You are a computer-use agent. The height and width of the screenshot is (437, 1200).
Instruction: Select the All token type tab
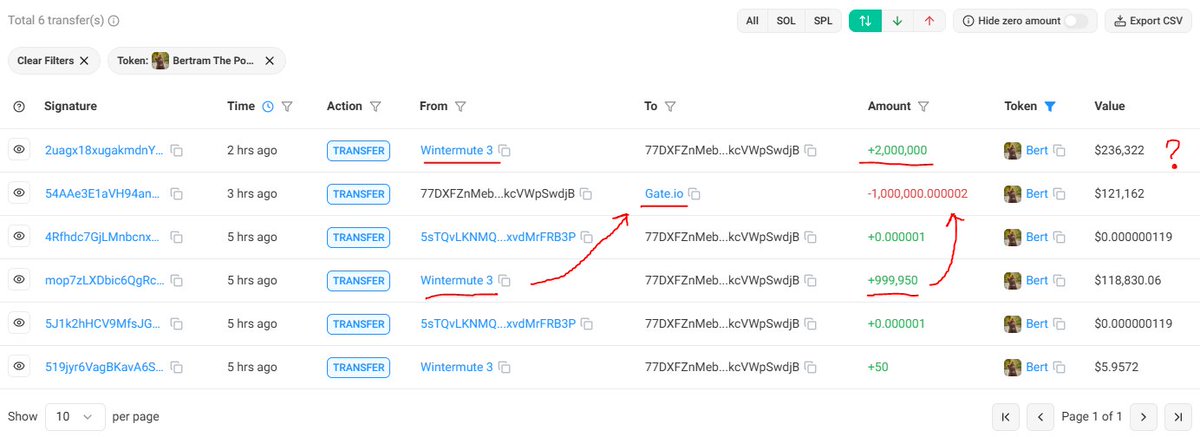[752, 20]
